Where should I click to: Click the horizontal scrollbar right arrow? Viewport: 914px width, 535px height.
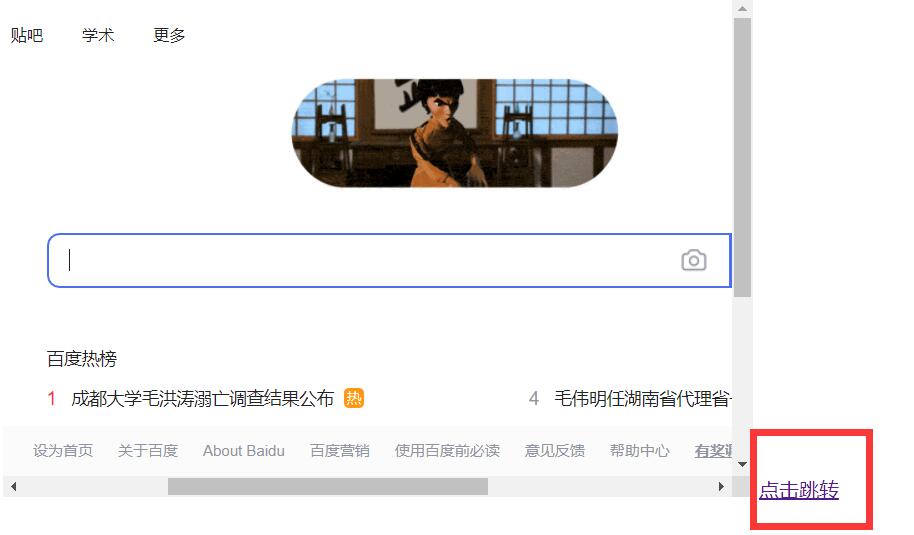pyautogui.click(x=721, y=487)
